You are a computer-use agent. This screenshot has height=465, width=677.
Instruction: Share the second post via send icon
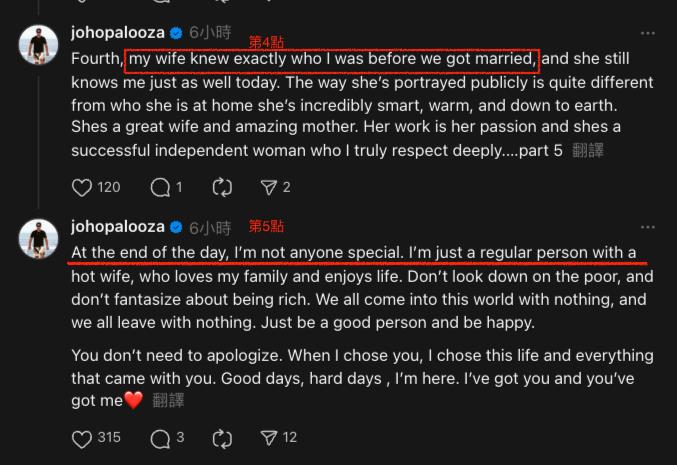click(269, 437)
